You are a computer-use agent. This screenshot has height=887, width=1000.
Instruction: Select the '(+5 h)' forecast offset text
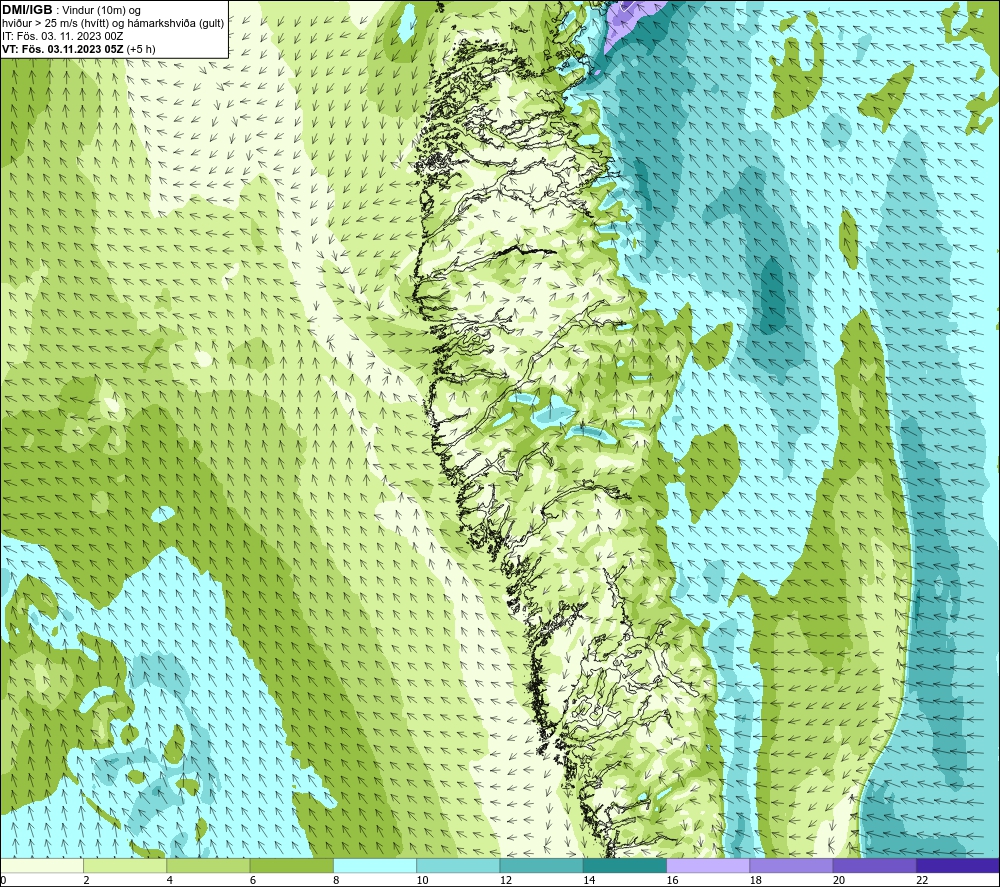pyautogui.click(x=141, y=49)
